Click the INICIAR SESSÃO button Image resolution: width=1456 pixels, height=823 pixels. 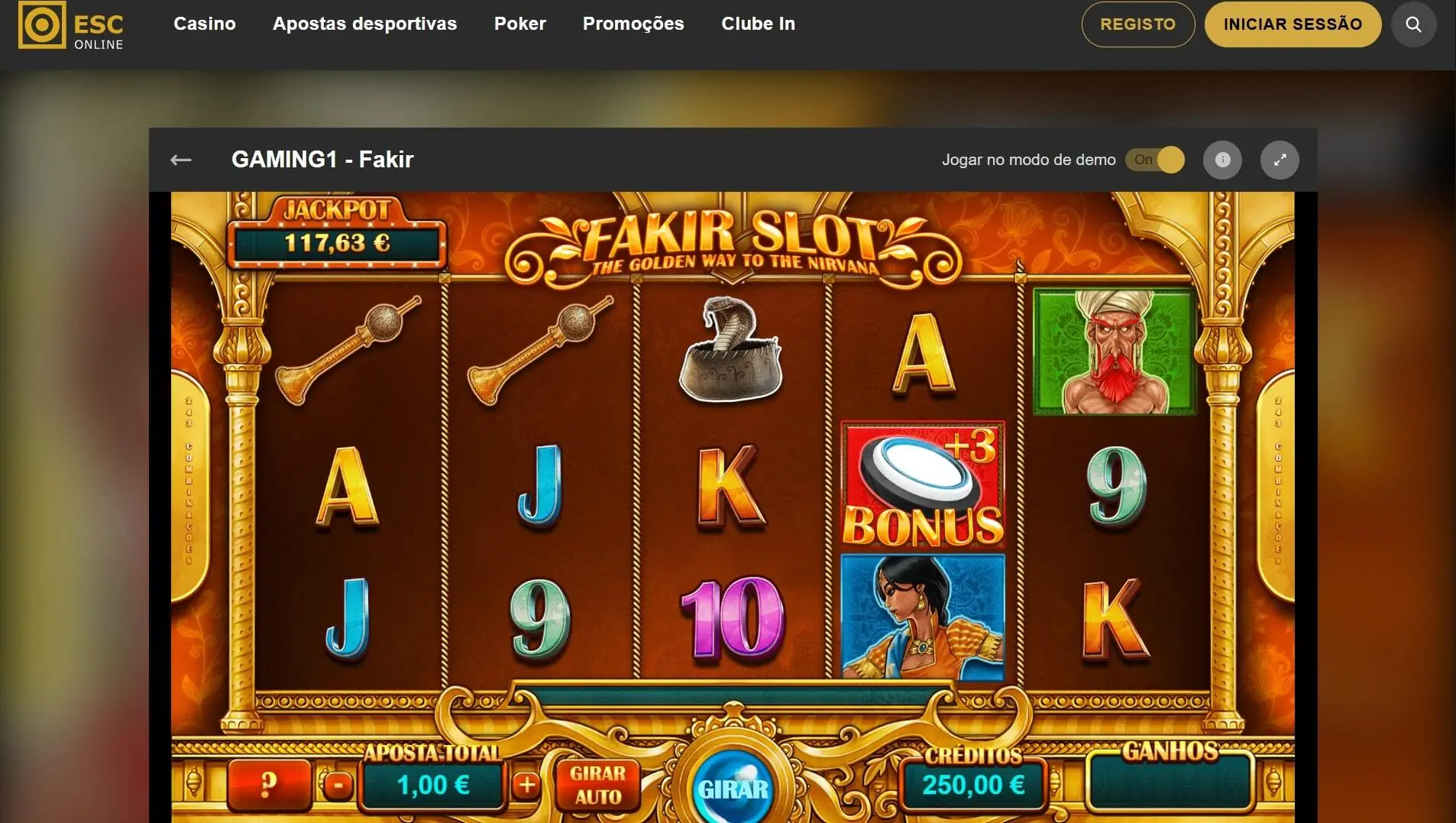tap(1293, 24)
